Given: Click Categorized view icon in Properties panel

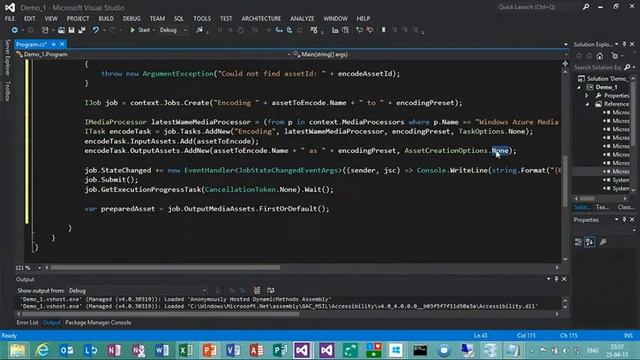Looking at the screenshot, I should click(x=578, y=242).
